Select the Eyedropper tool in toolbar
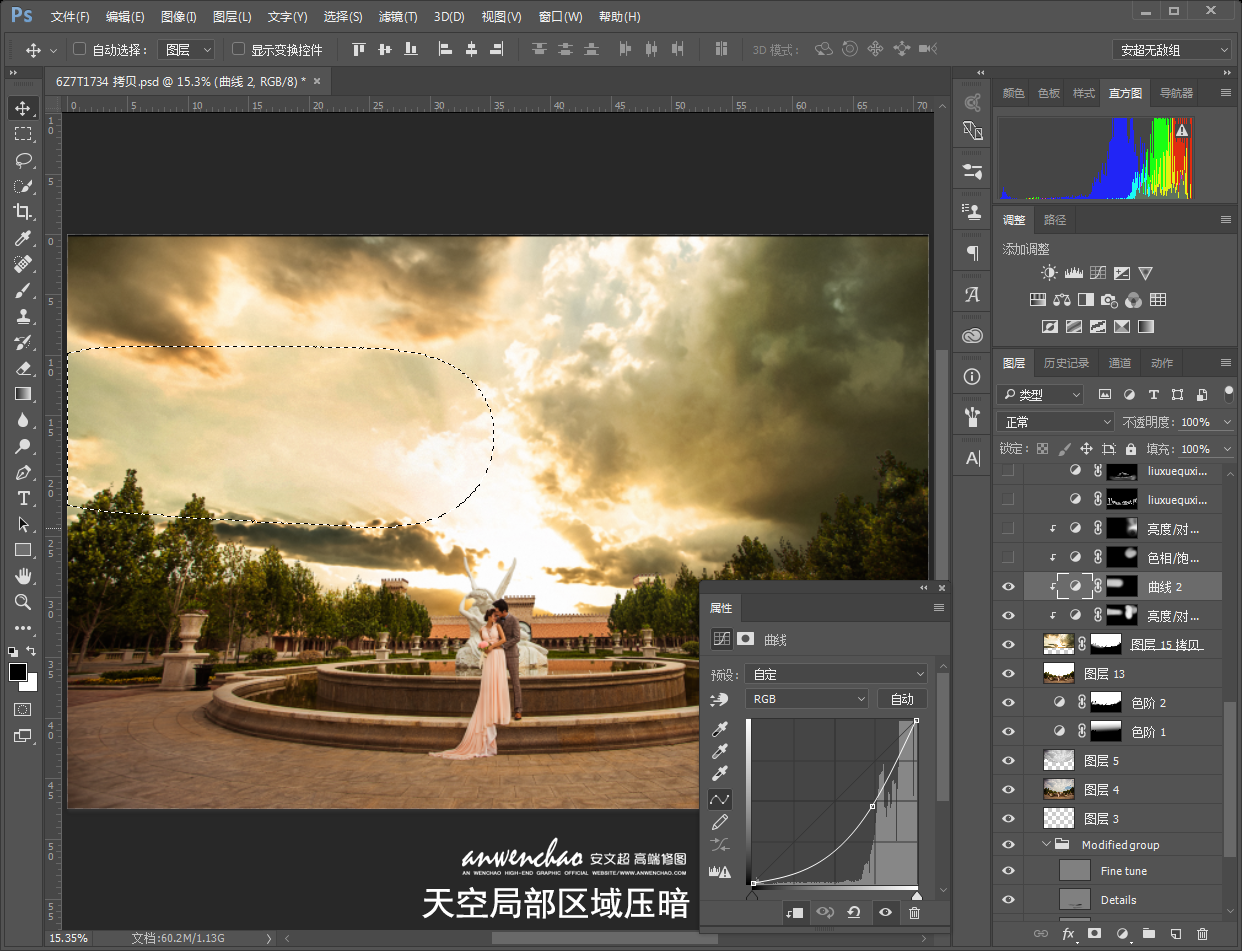The width and height of the screenshot is (1242, 951). pyautogui.click(x=23, y=238)
